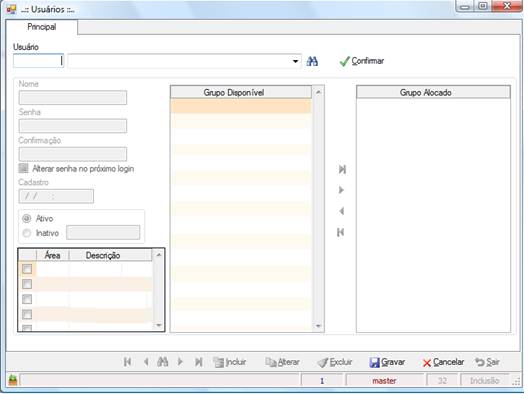
Task: Click the binoculars search icon beside Usuário
Action: [x=312, y=61]
